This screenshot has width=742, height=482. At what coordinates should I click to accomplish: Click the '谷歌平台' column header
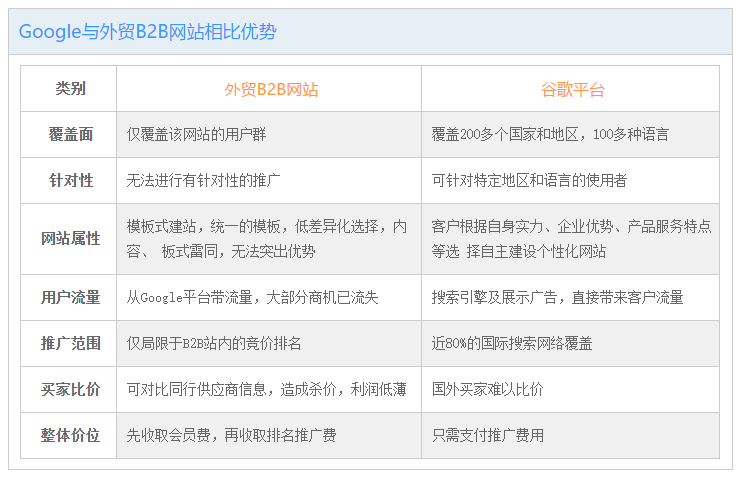click(573, 89)
